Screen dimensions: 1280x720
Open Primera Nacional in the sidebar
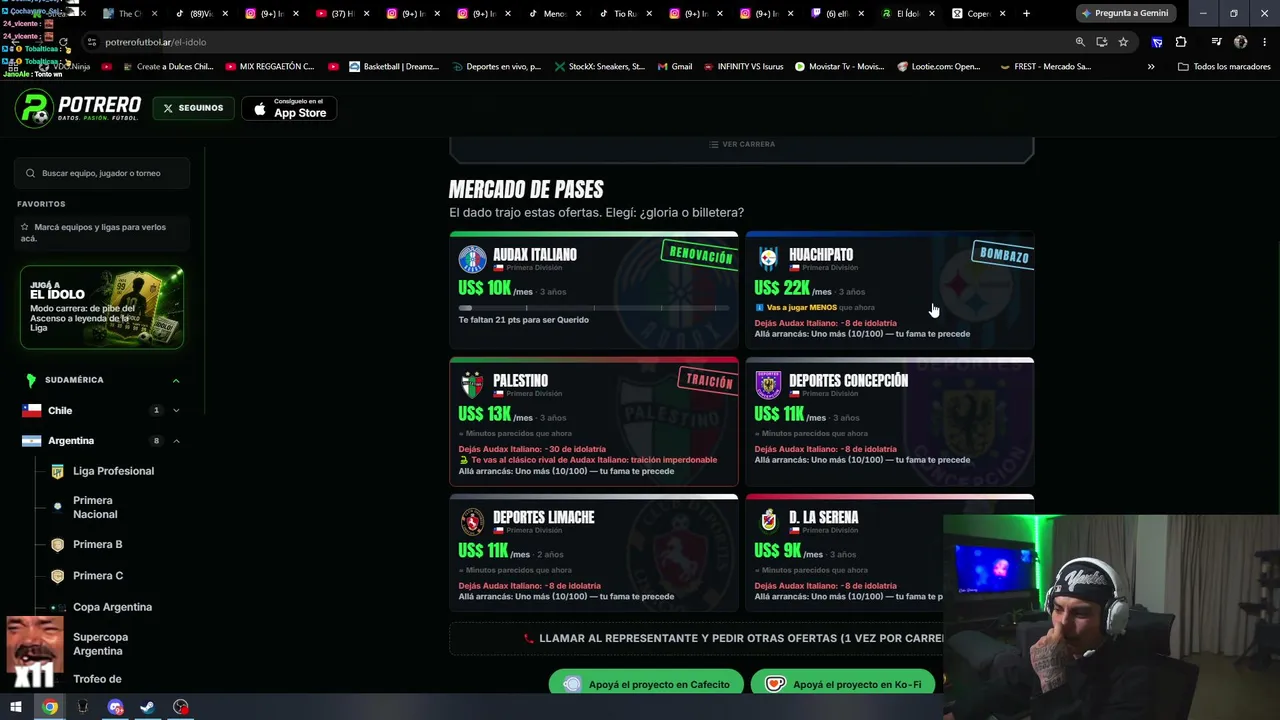pyautogui.click(x=95, y=507)
